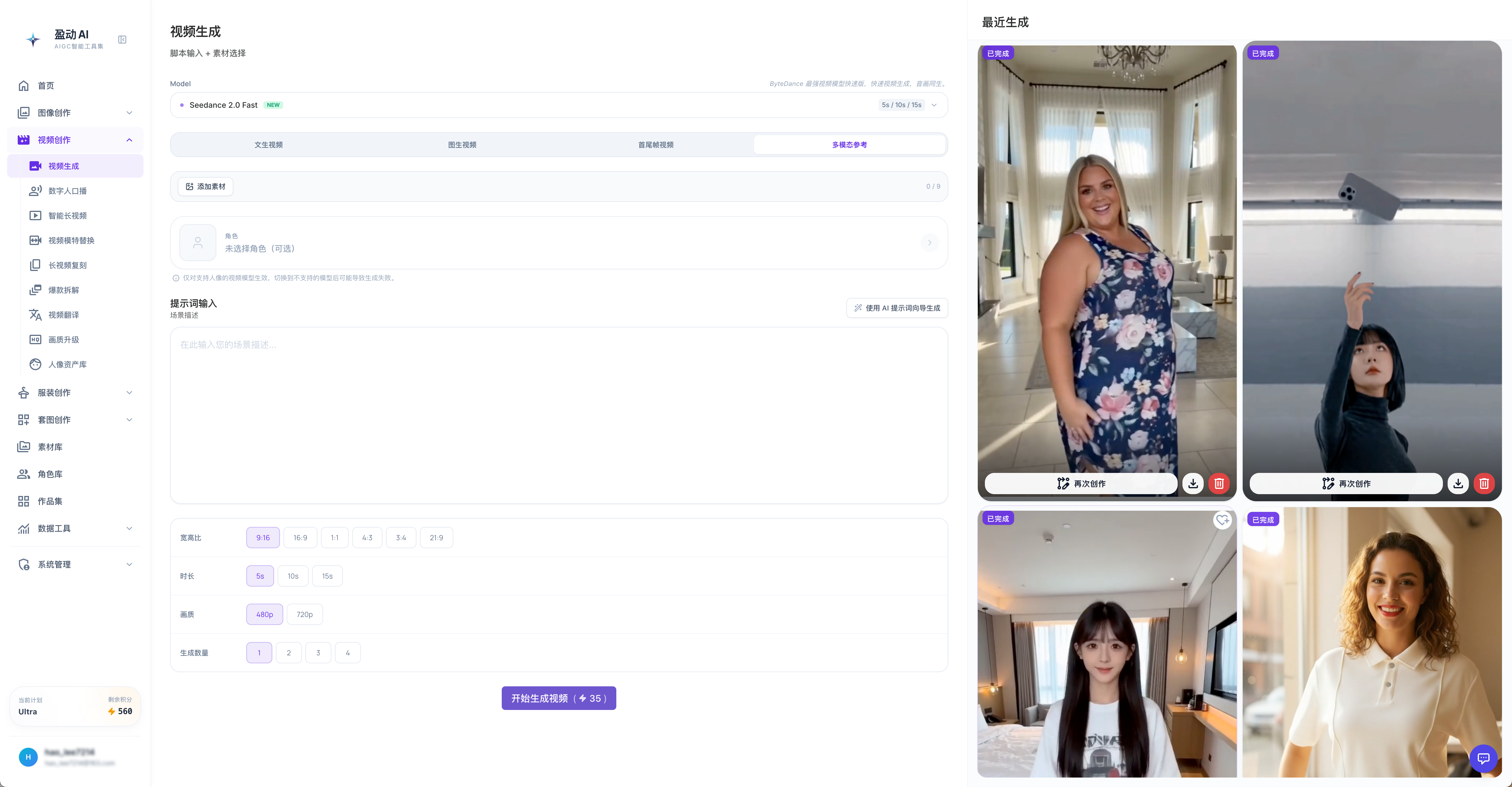Collapse the sidebar panel icon
Viewport: 1512px width, 787px height.
point(122,39)
